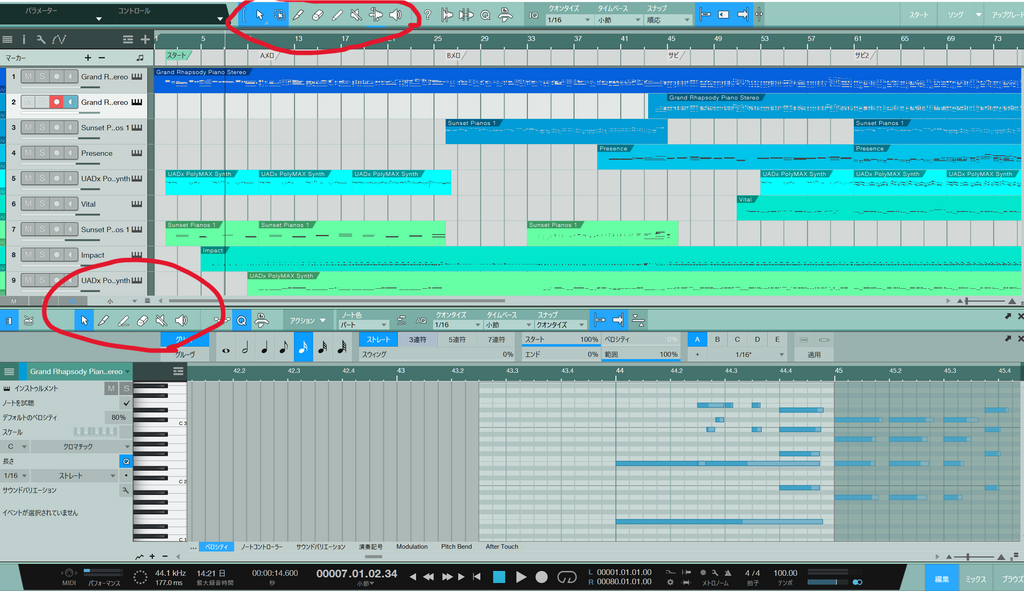Solo track 3 Sunset P..os 1

pyautogui.click(x=42, y=127)
